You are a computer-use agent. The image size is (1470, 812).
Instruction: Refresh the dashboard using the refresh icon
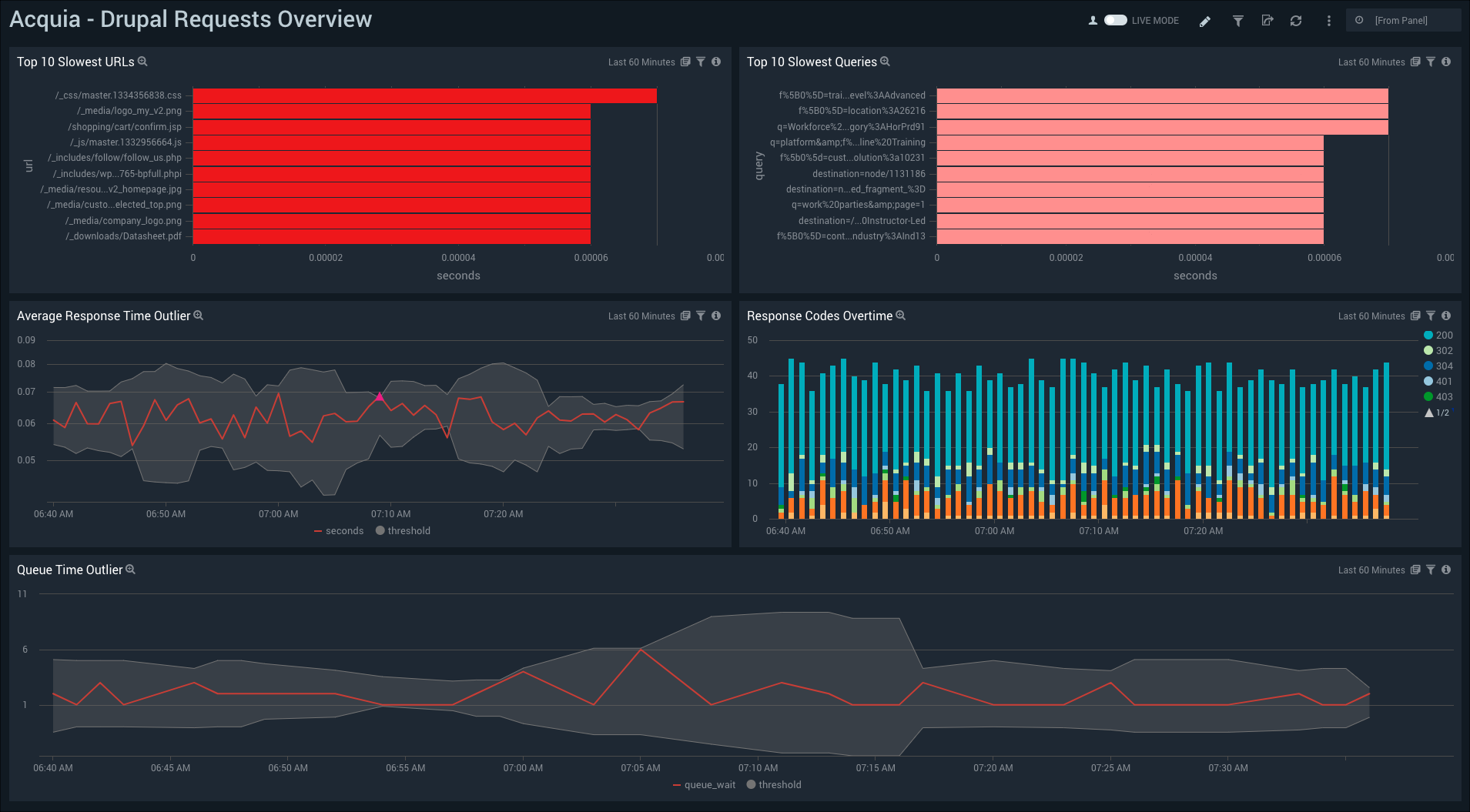click(1297, 21)
